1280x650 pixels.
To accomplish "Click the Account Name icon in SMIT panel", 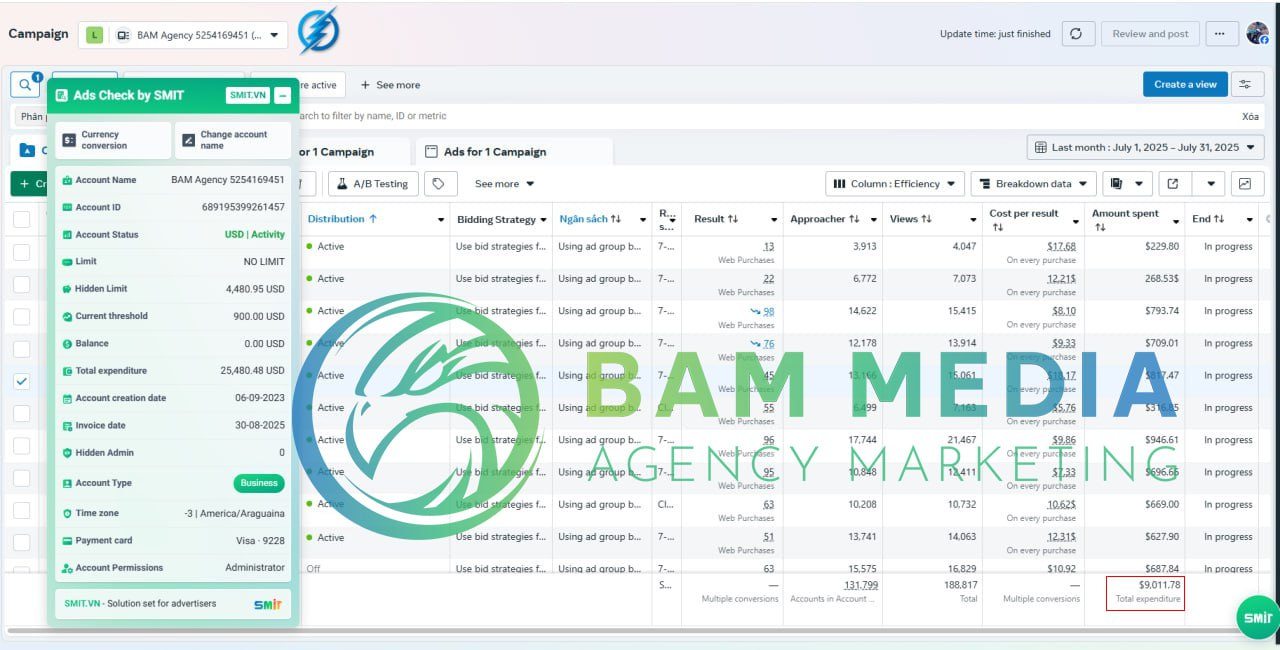I will point(67,180).
